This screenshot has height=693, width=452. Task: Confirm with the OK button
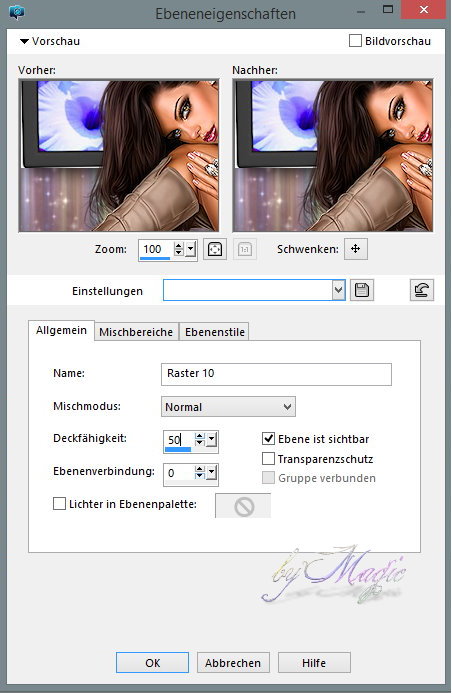152,663
